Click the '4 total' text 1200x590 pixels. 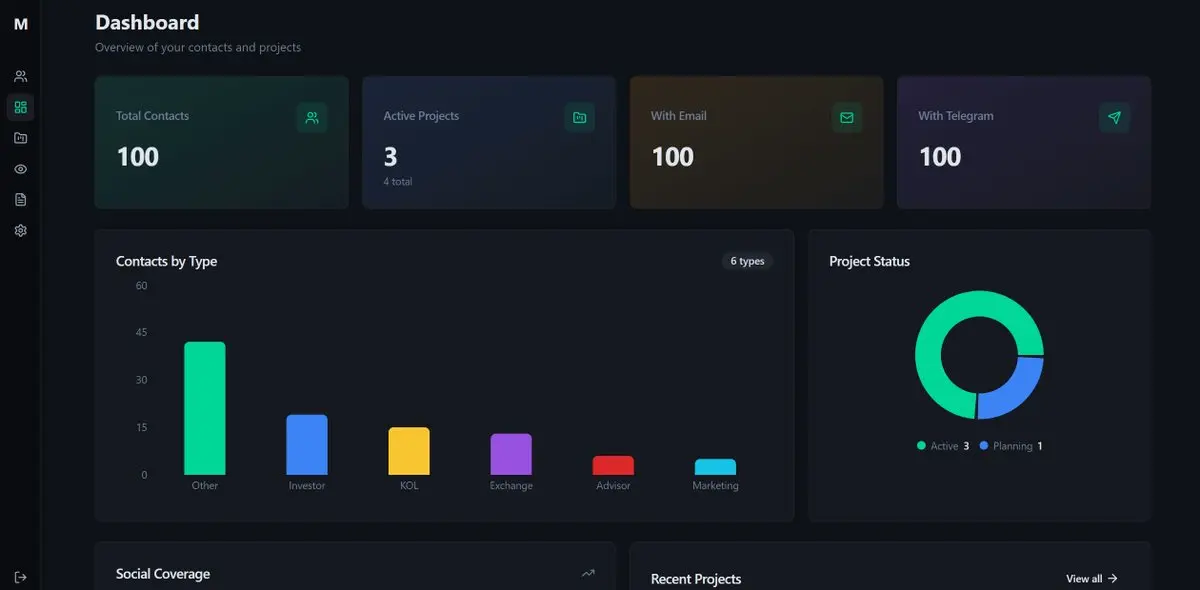tap(398, 181)
